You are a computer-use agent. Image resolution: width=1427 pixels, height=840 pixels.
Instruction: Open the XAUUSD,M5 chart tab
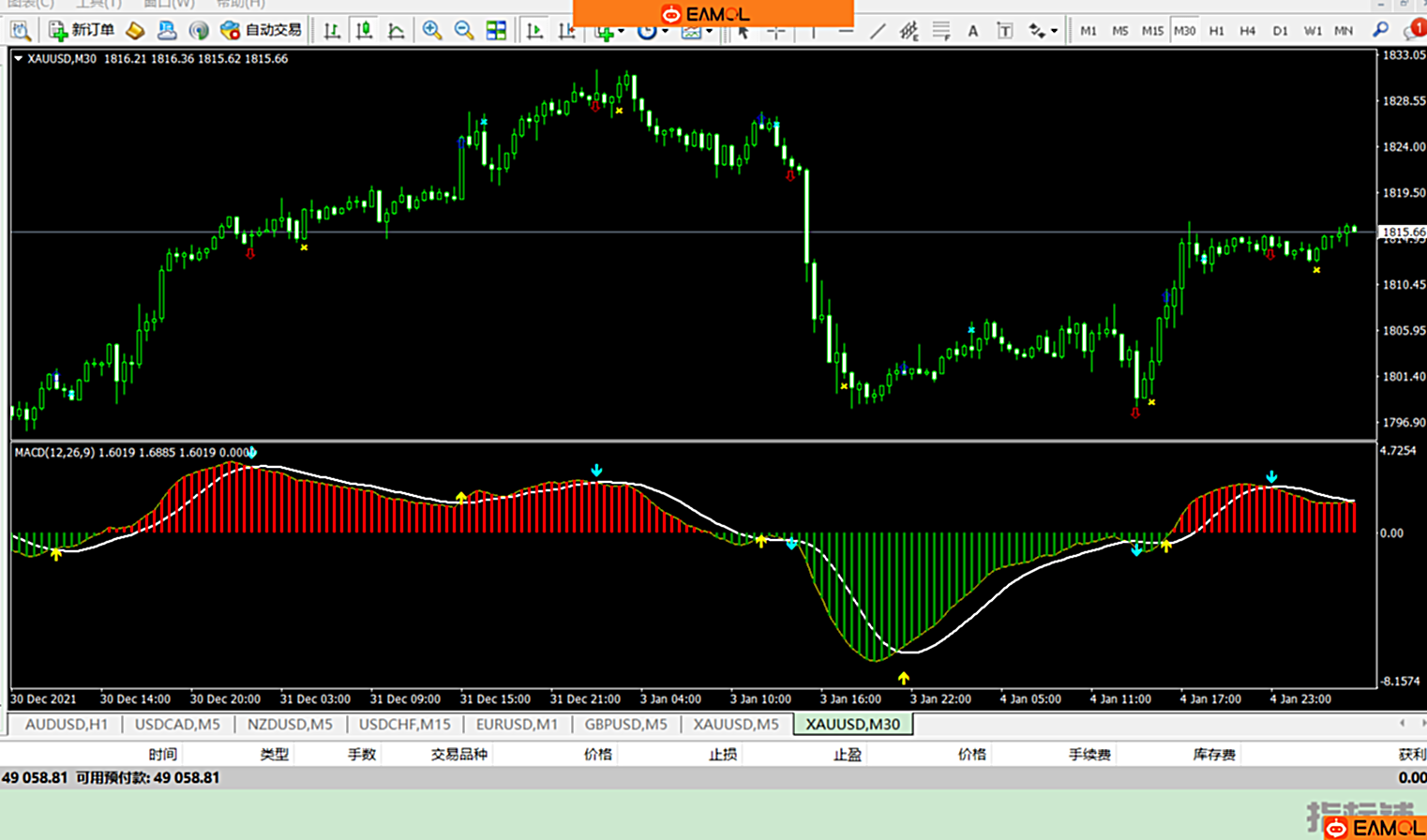pyautogui.click(x=736, y=724)
